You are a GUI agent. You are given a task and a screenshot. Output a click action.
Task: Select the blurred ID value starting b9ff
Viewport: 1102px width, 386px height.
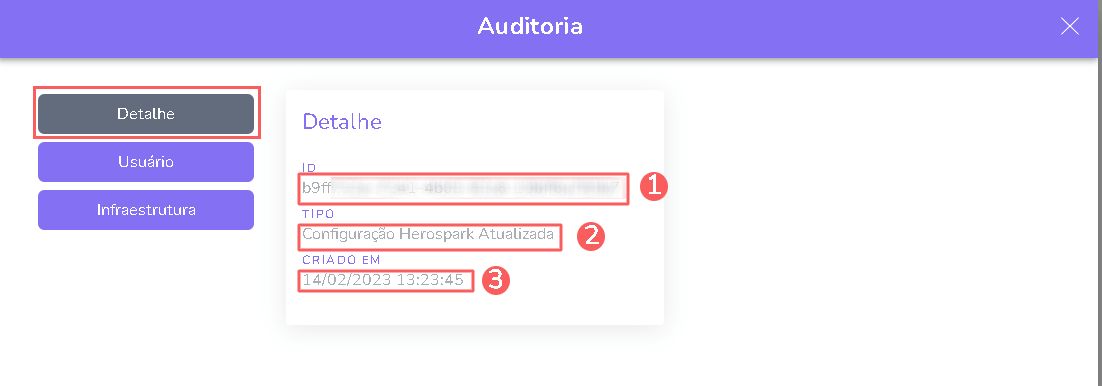461,188
